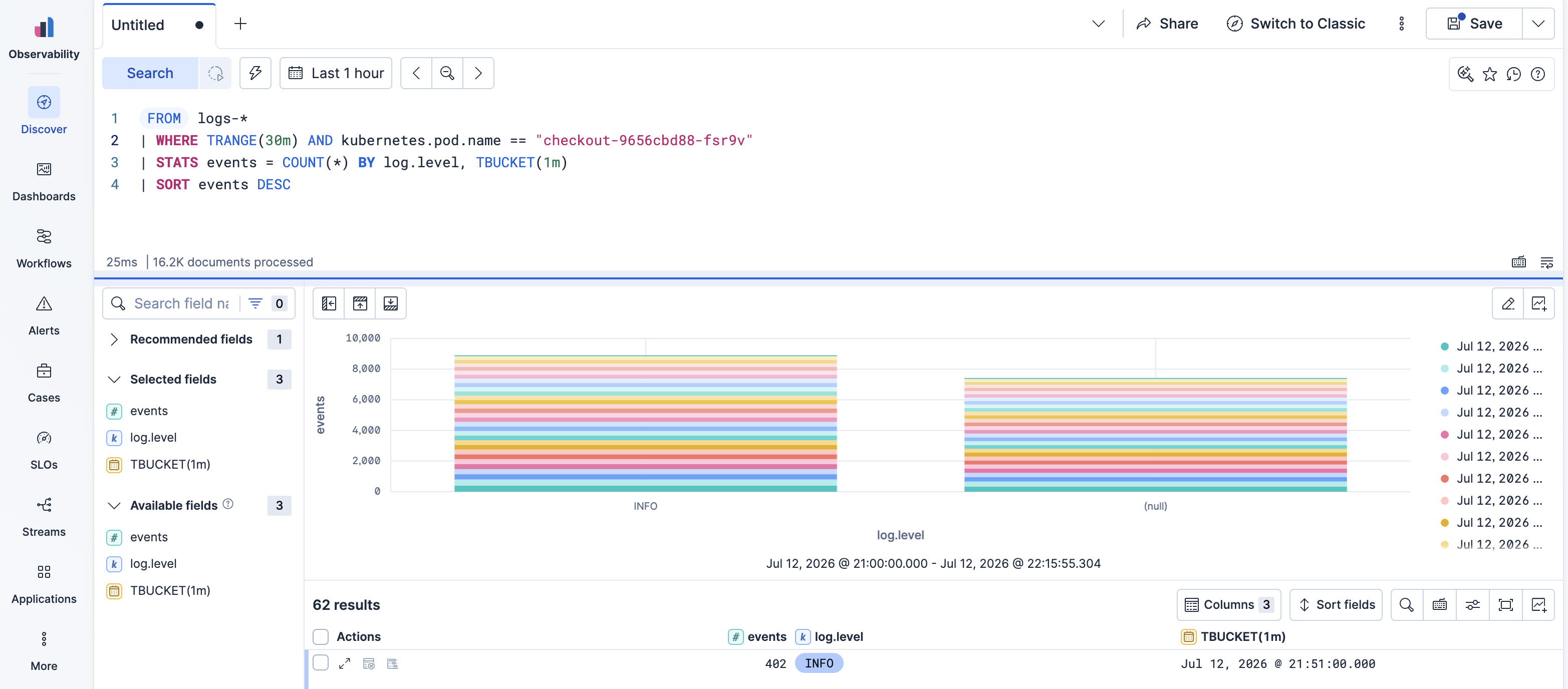Click the keyboard shortcuts icon in the editor footer
1568x689 pixels.
point(1519,262)
